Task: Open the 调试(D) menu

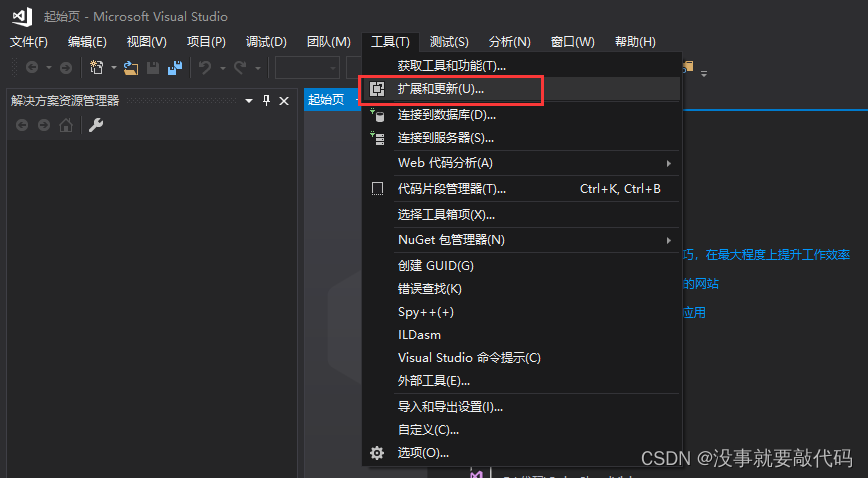Action: point(266,42)
